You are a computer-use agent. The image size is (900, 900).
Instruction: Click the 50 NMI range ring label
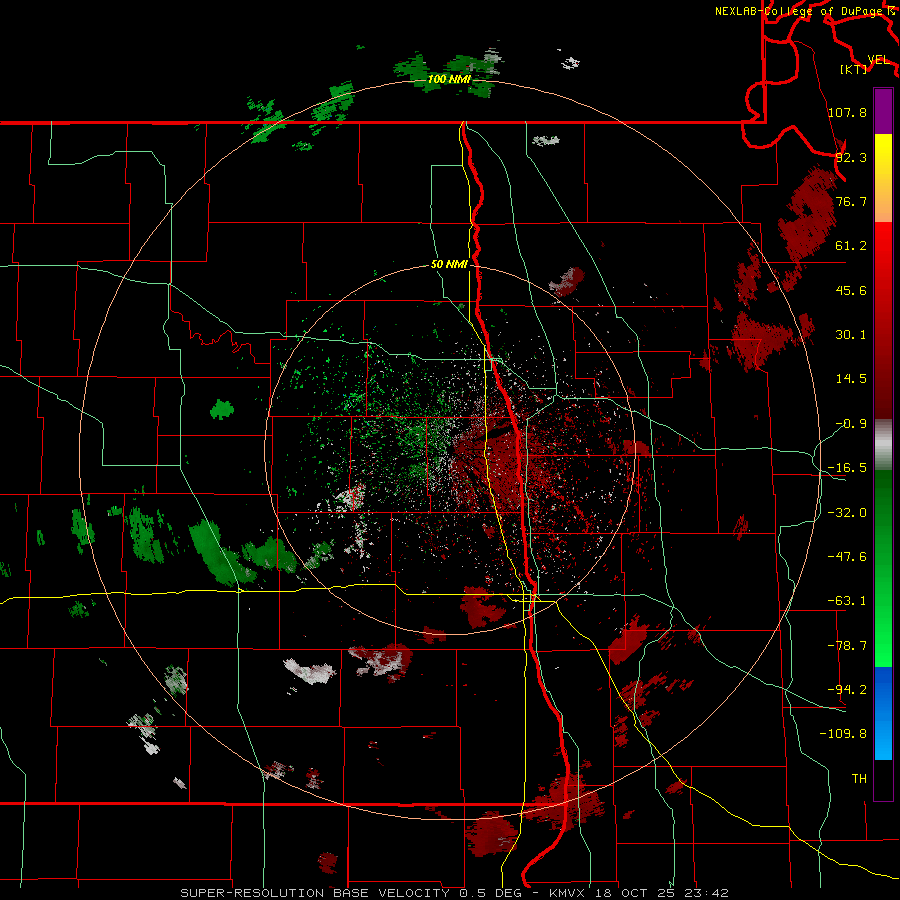[x=449, y=264]
